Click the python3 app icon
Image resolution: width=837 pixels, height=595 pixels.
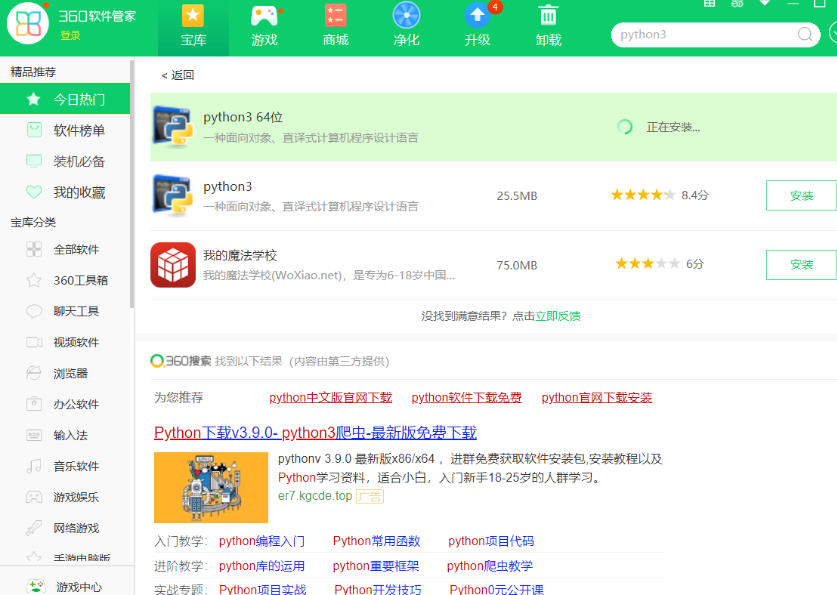(172, 195)
